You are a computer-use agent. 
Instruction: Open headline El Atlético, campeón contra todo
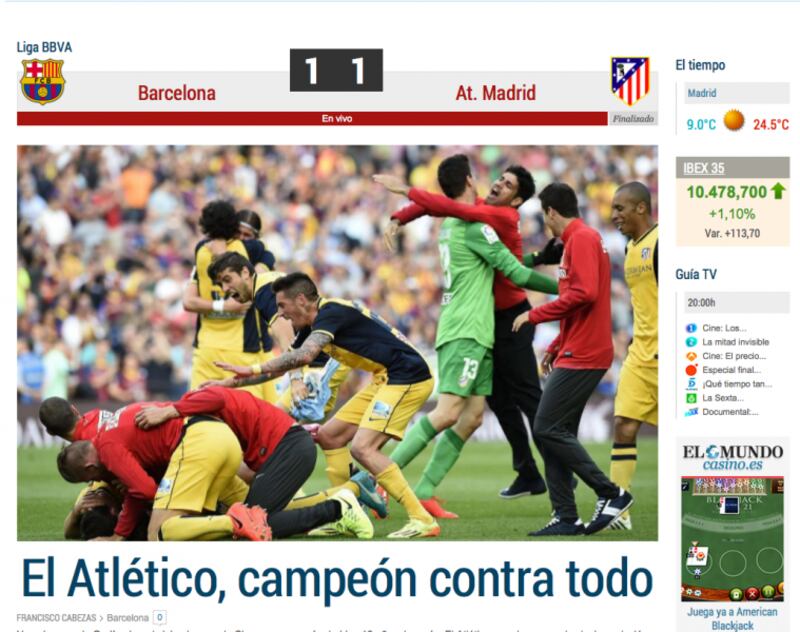point(337,578)
